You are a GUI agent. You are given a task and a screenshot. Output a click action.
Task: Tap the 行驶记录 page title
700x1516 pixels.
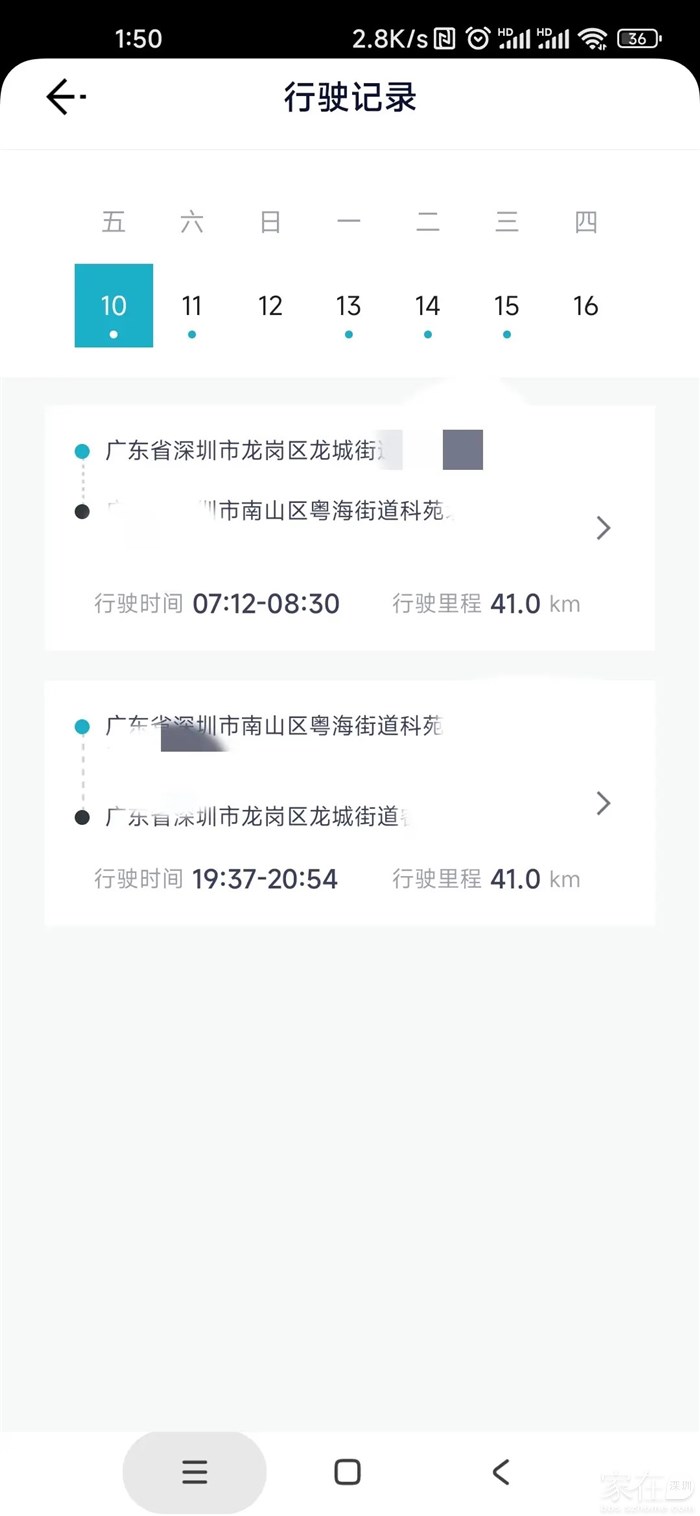pos(350,98)
